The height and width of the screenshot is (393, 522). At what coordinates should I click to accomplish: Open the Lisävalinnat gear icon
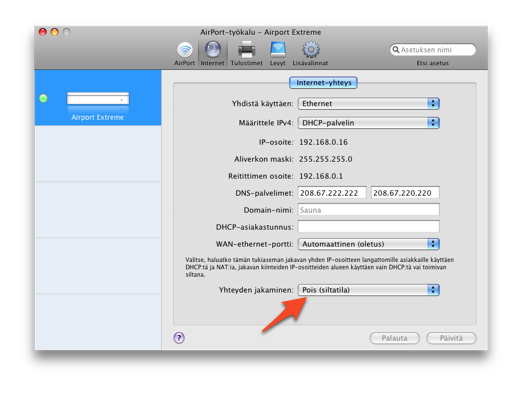[x=310, y=54]
